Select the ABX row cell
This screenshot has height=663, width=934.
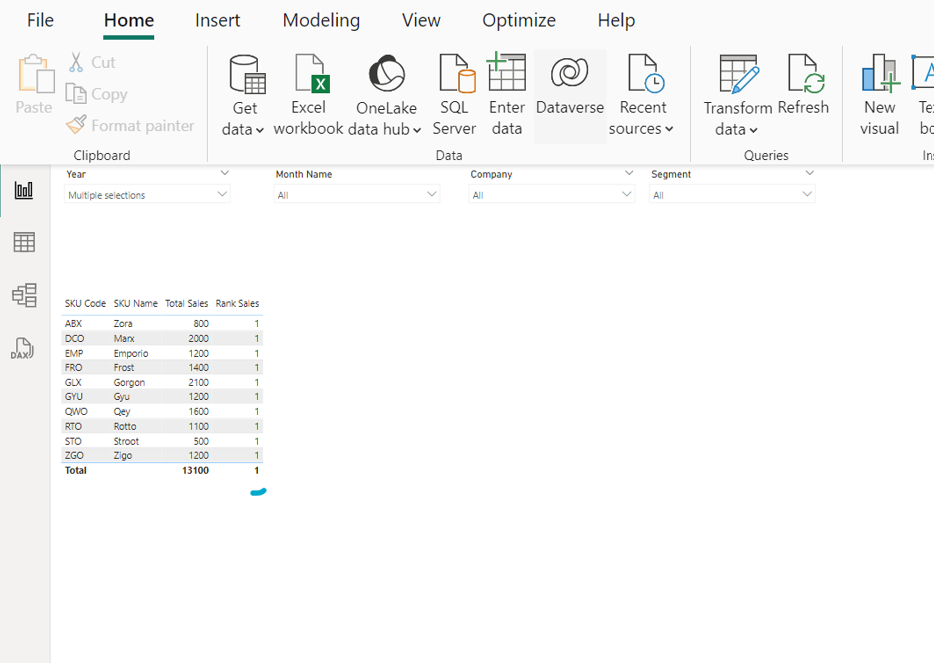[73, 323]
